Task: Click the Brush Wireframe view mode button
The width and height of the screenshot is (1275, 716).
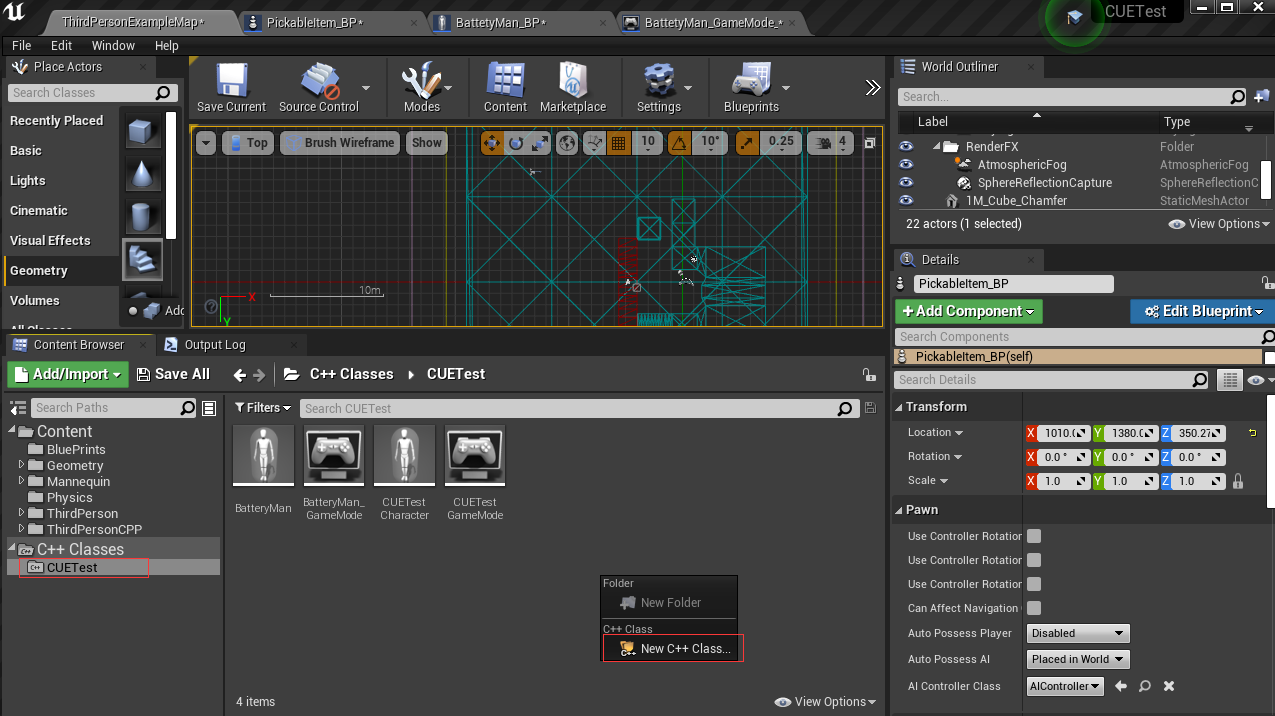Action: (x=340, y=143)
